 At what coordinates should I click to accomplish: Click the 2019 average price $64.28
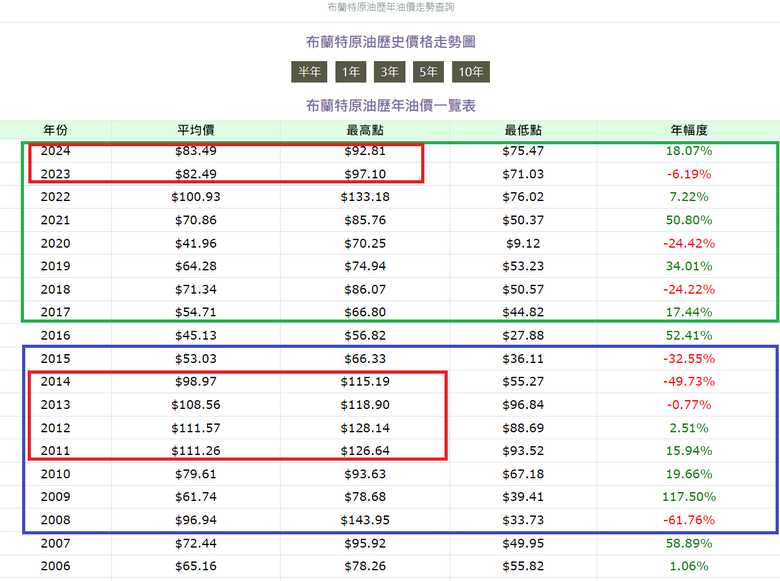[196, 266]
